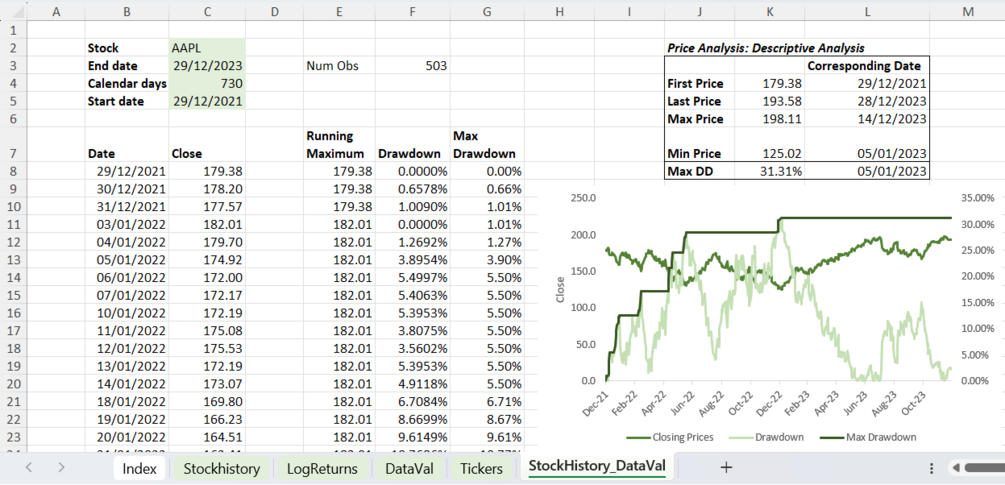This screenshot has width=1005, height=485.
Task: Select date cell 05/01/2022
Action: coord(127,259)
